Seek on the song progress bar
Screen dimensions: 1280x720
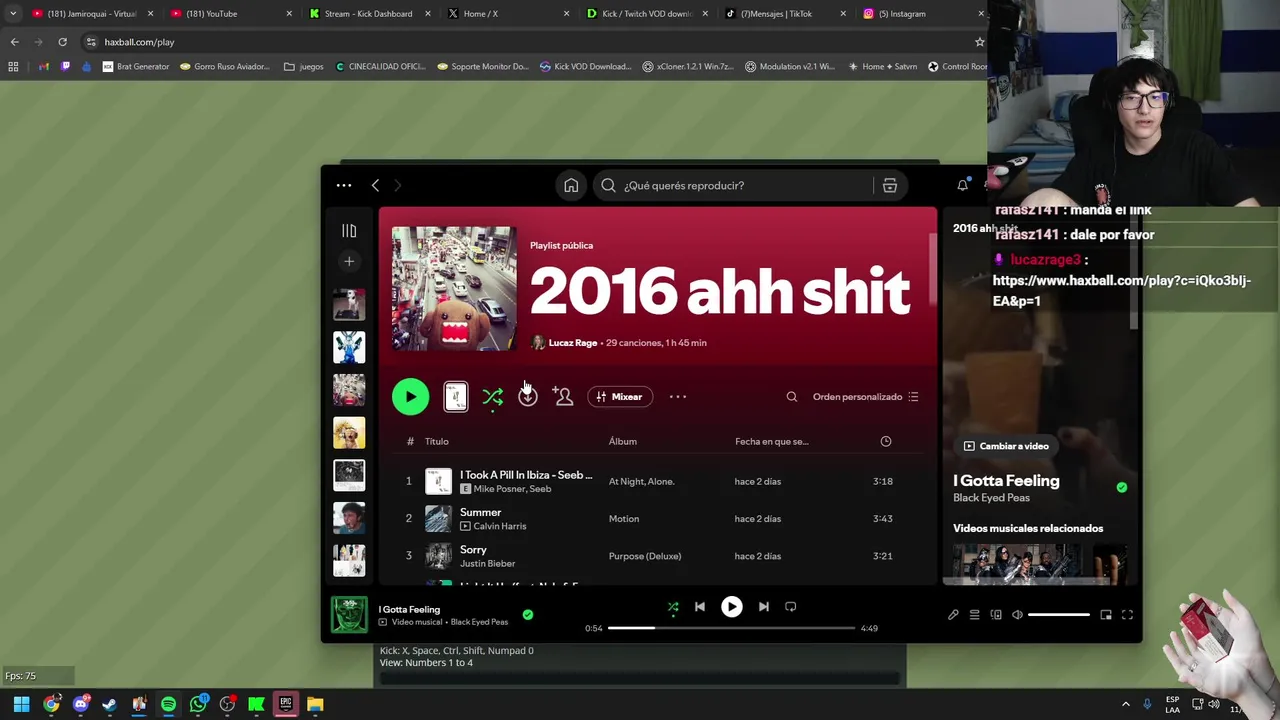(731, 628)
